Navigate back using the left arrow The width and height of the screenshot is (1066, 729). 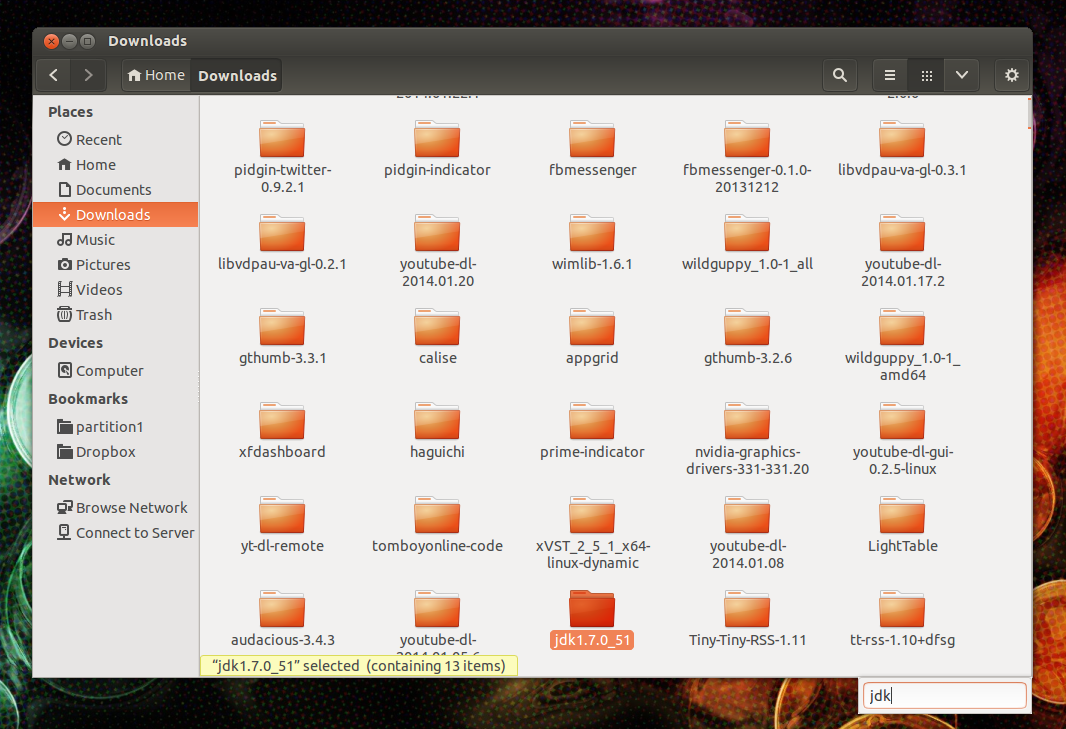tap(53, 75)
